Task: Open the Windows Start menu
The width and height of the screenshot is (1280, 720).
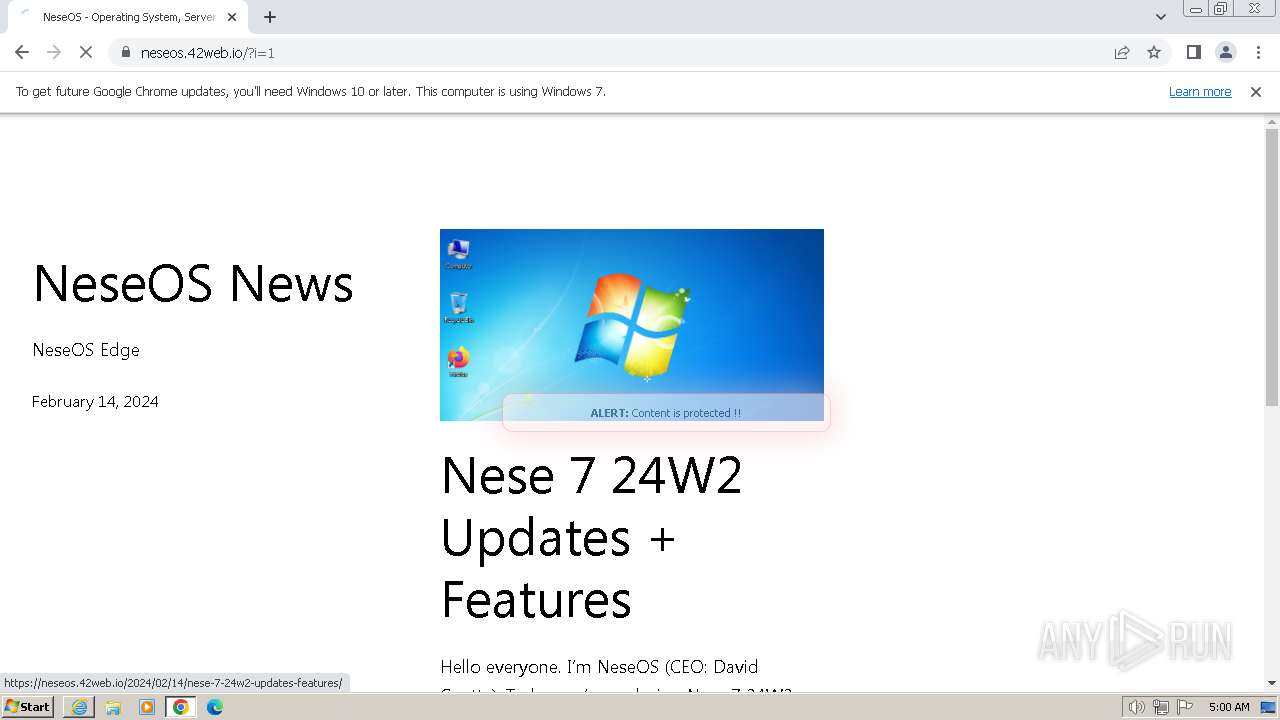Action: (x=28, y=707)
